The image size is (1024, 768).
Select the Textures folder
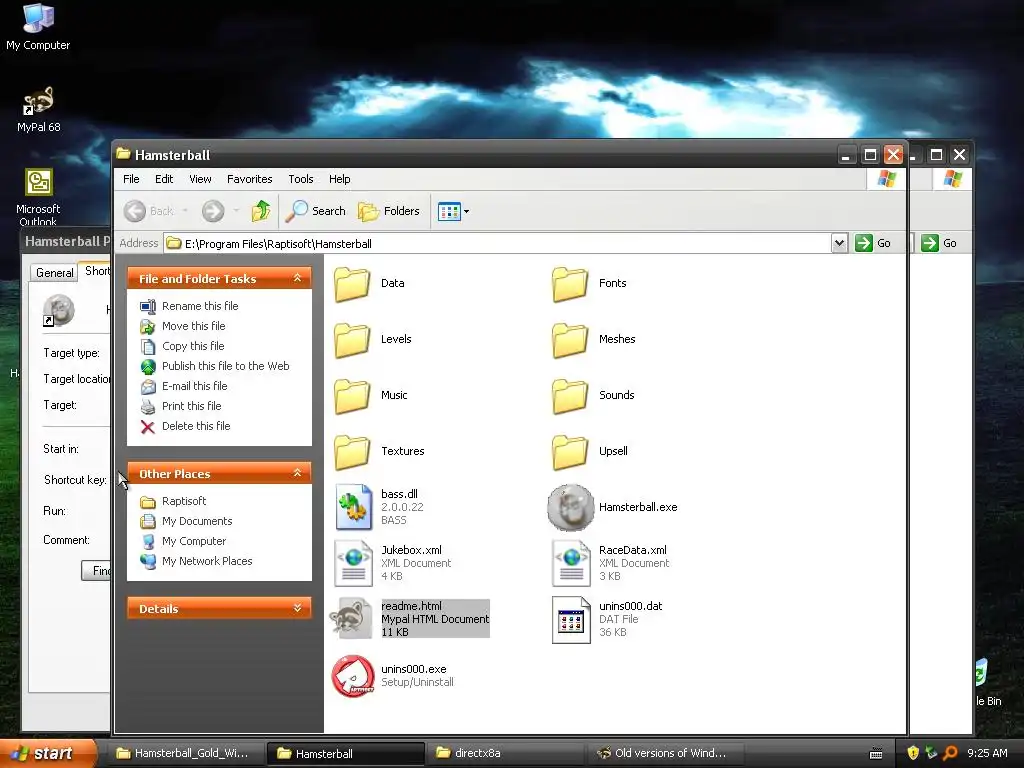click(x=379, y=452)
